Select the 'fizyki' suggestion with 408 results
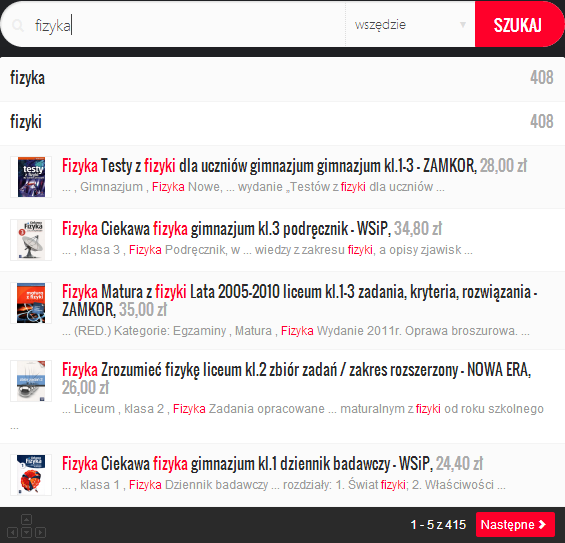This screenshot has width=565, height=543. pyautogui.click(x=282, y=123)
